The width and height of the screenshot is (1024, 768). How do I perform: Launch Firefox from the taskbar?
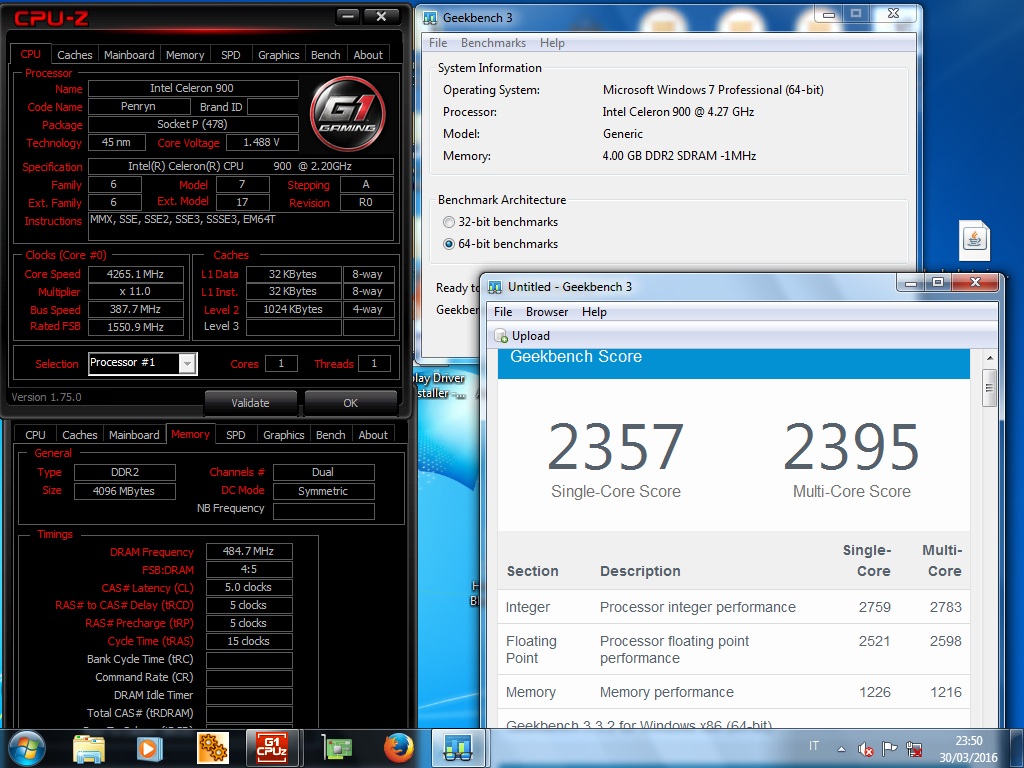click(398, 748)
